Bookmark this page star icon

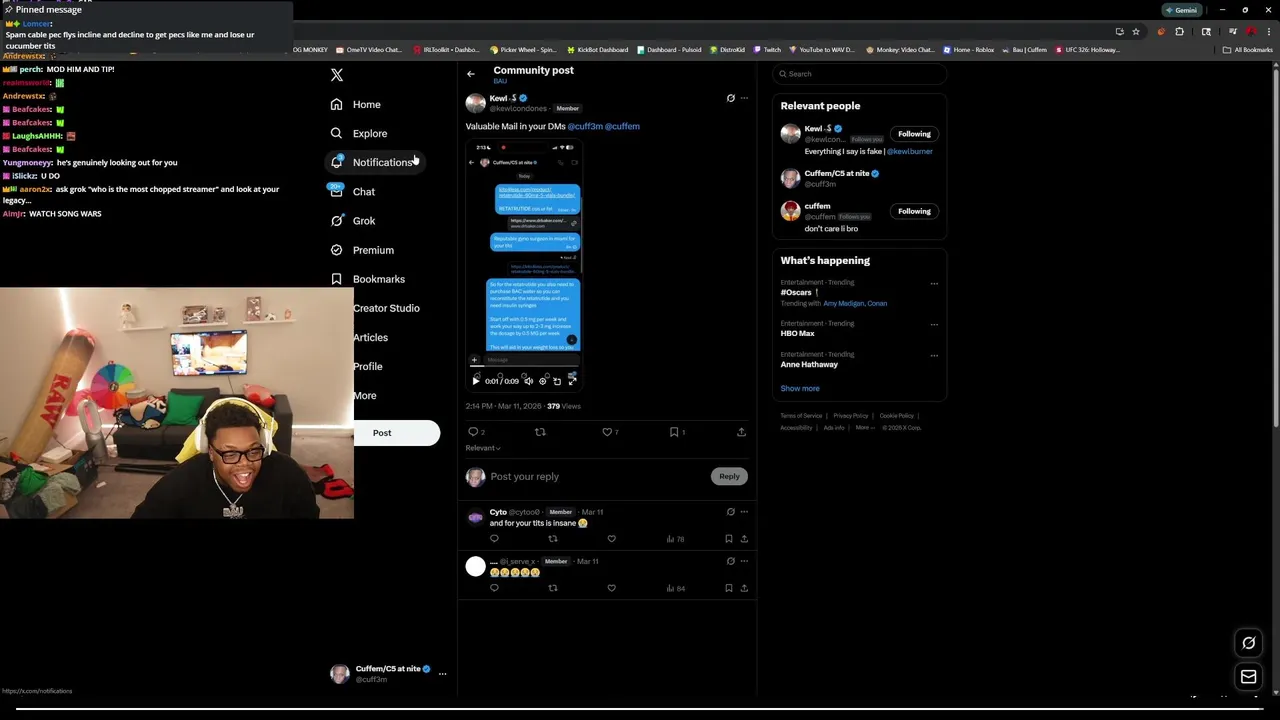(x=1136, y=32)
